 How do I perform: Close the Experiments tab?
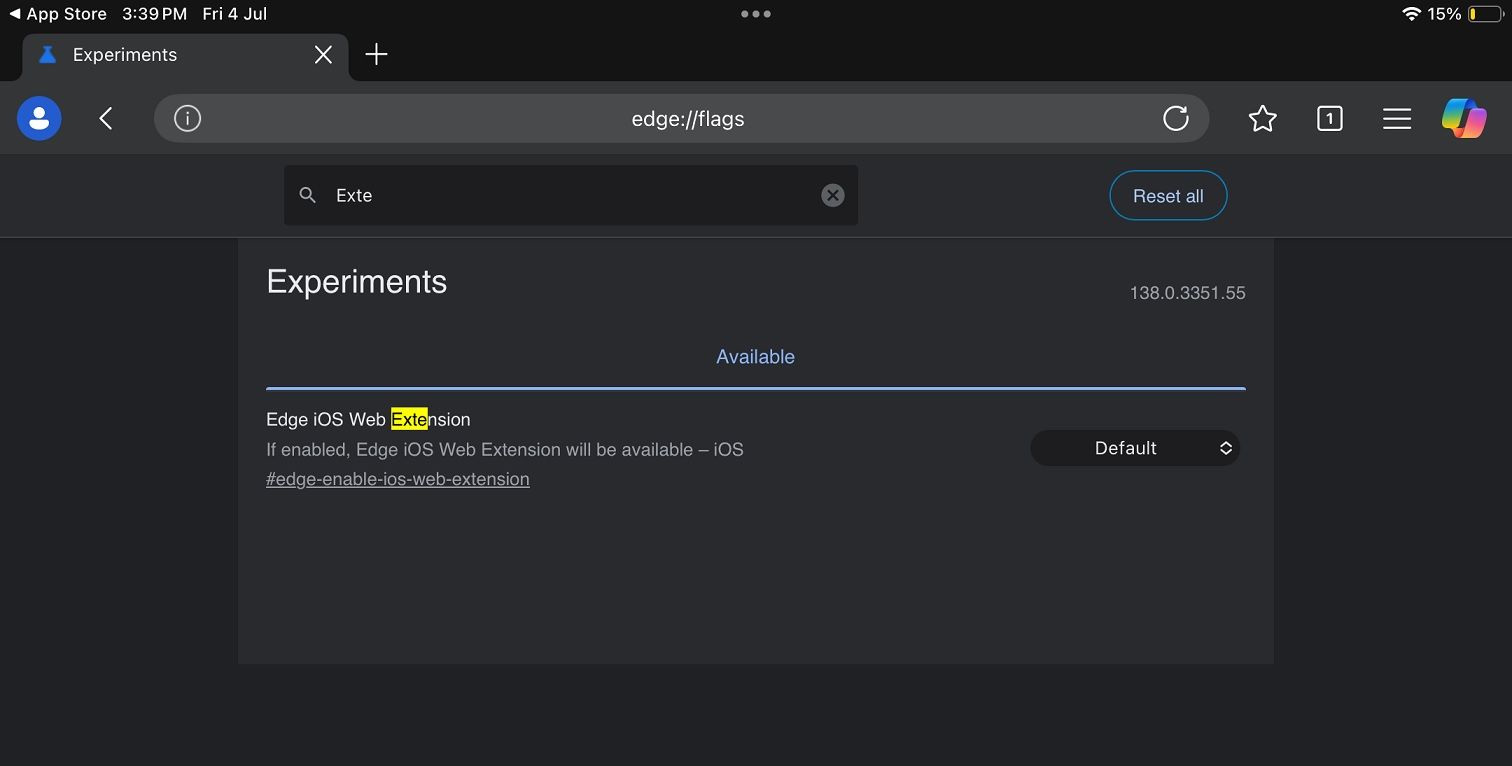(x=323, y=55)
